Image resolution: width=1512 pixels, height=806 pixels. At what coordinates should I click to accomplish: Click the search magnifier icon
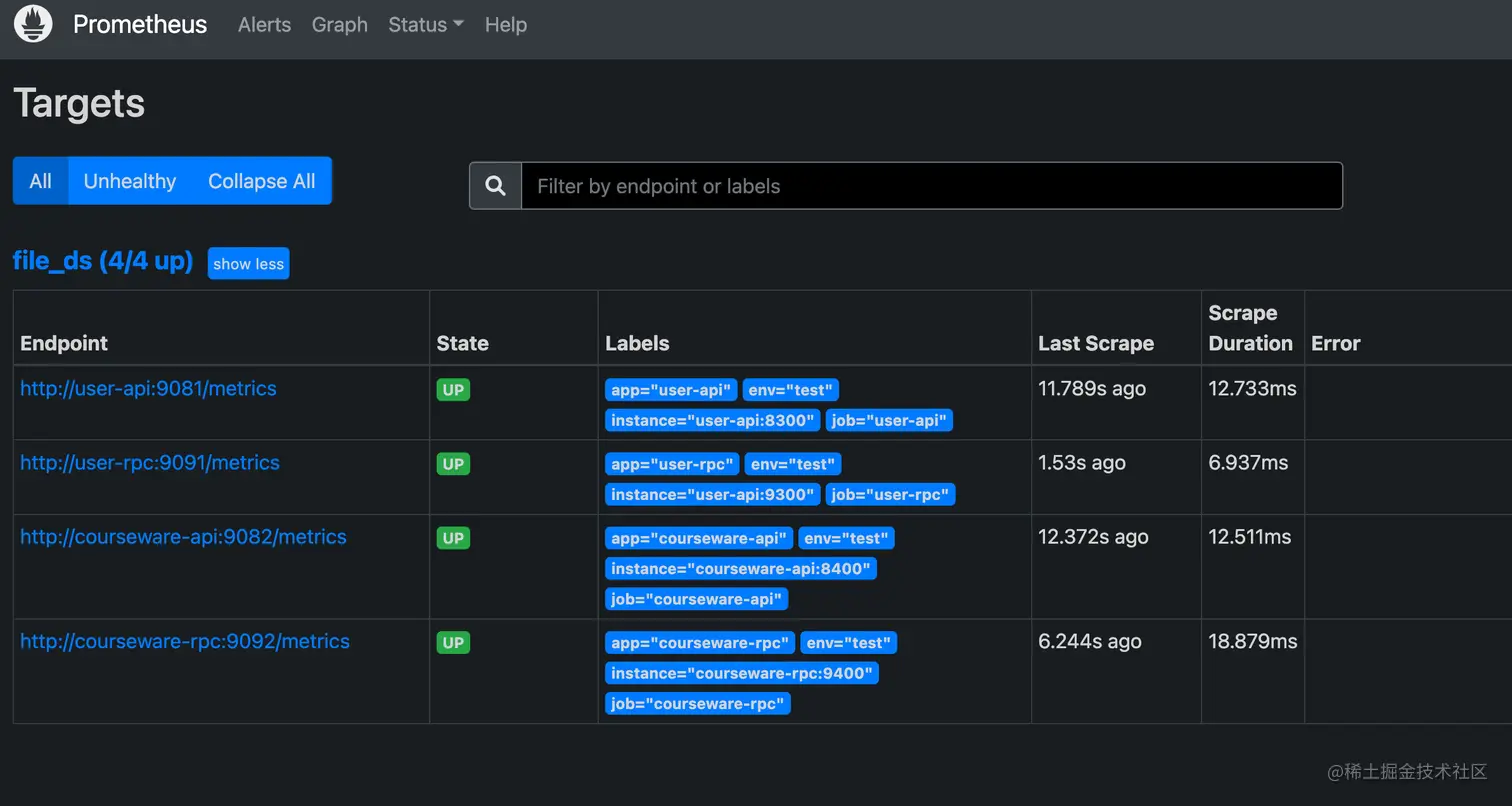(x=495, y=186)
